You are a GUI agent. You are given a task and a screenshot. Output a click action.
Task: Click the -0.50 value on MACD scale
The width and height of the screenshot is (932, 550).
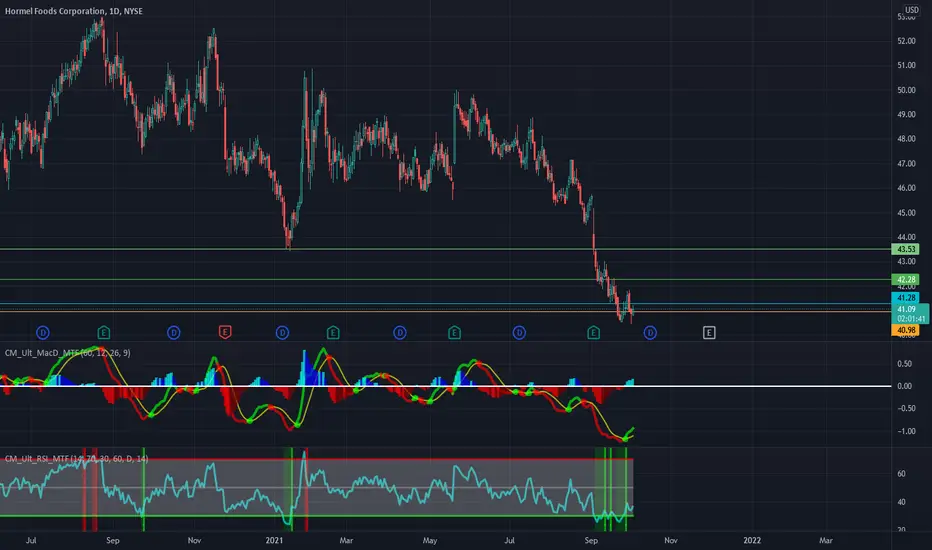906,408
